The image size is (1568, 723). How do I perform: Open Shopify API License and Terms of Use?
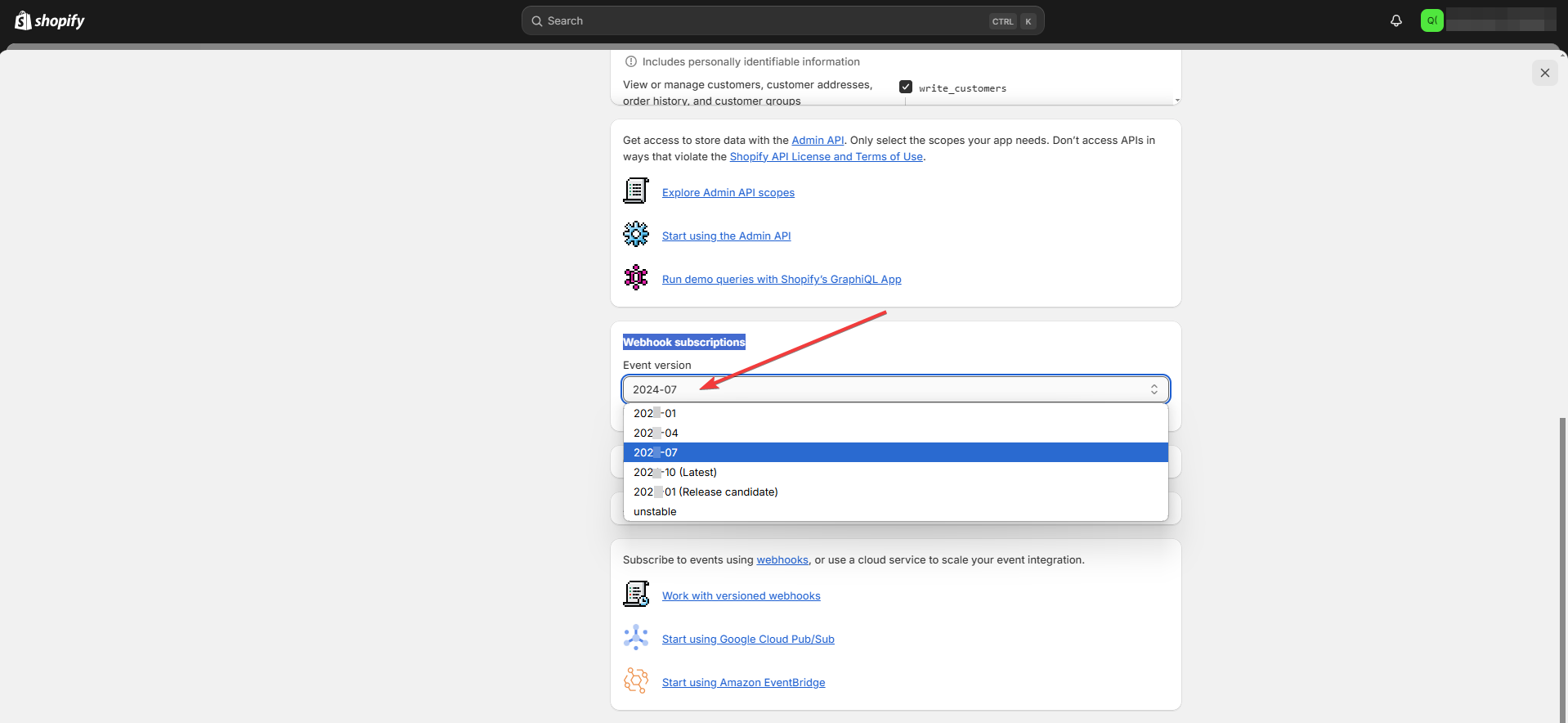coord(826,156)
